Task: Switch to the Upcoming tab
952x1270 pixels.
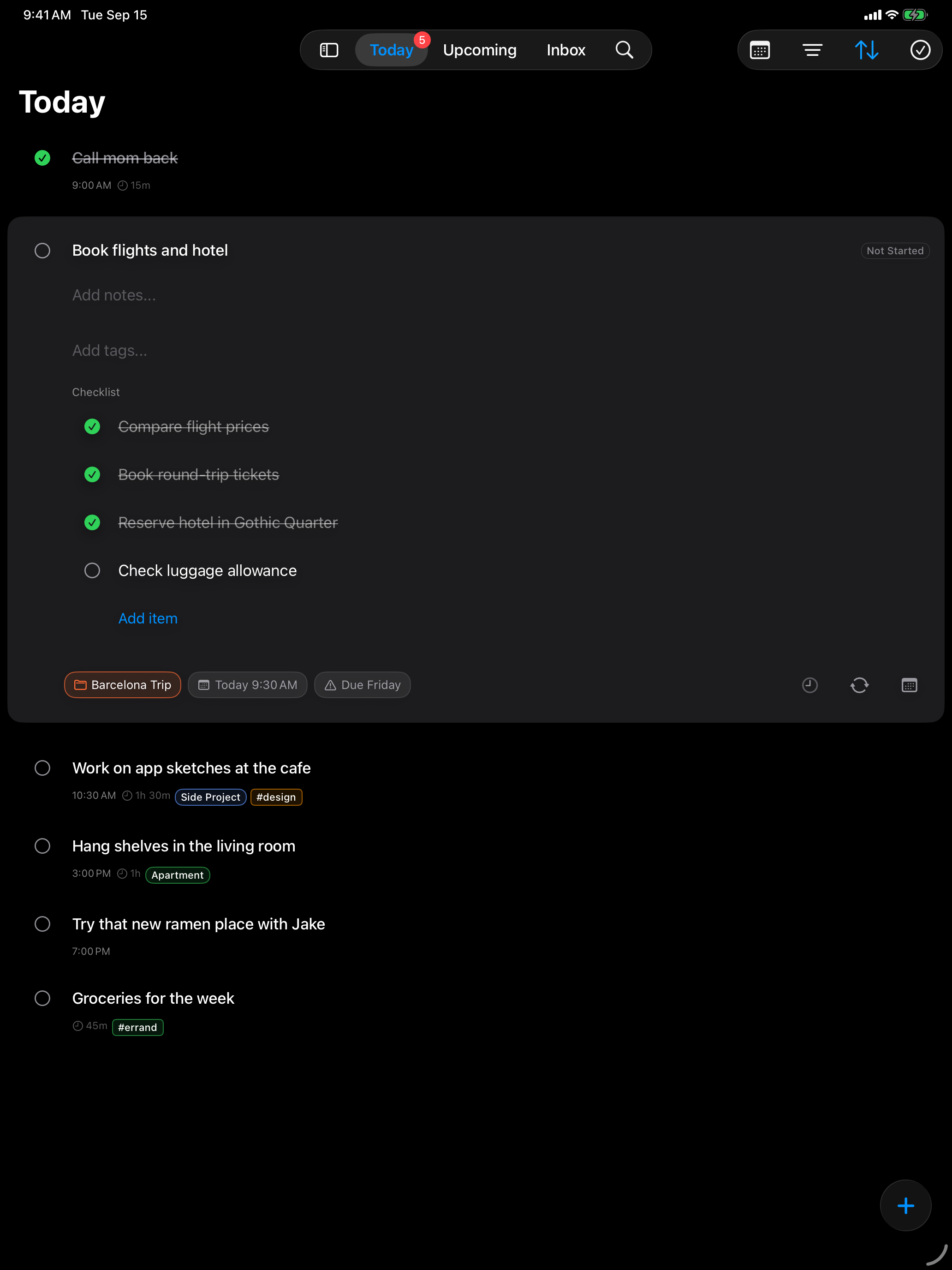Action: coord(479,50)
